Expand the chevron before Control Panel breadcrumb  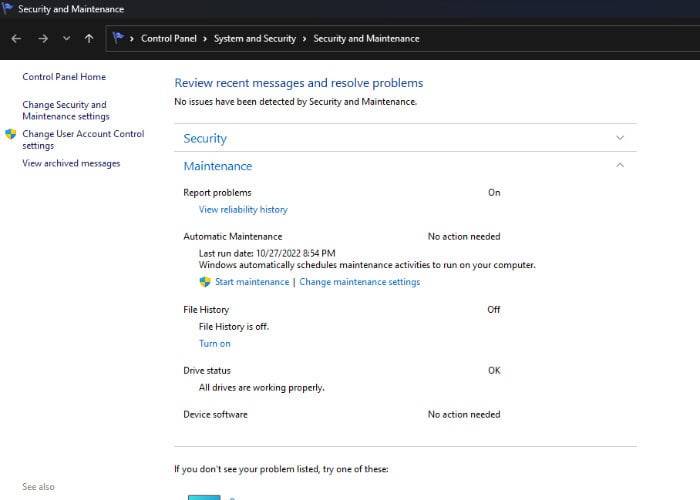tap(132, 39)
